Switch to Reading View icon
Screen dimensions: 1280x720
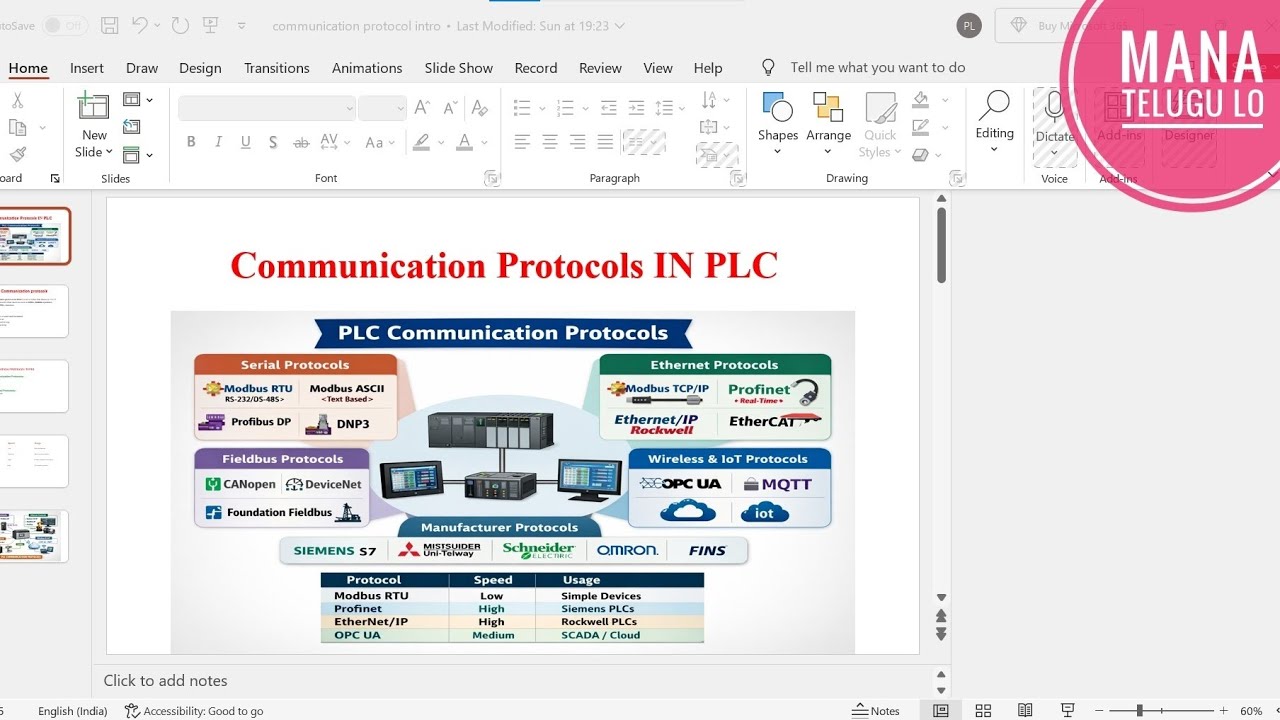[x=1025, y=711]
